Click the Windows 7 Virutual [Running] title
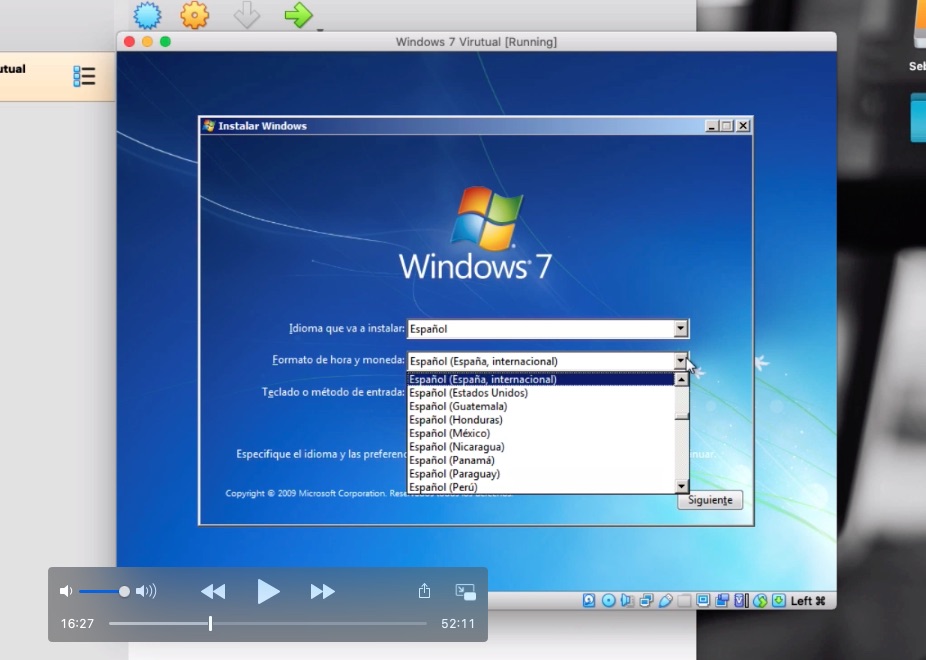 pyautogui.click(x=476, y=42)
